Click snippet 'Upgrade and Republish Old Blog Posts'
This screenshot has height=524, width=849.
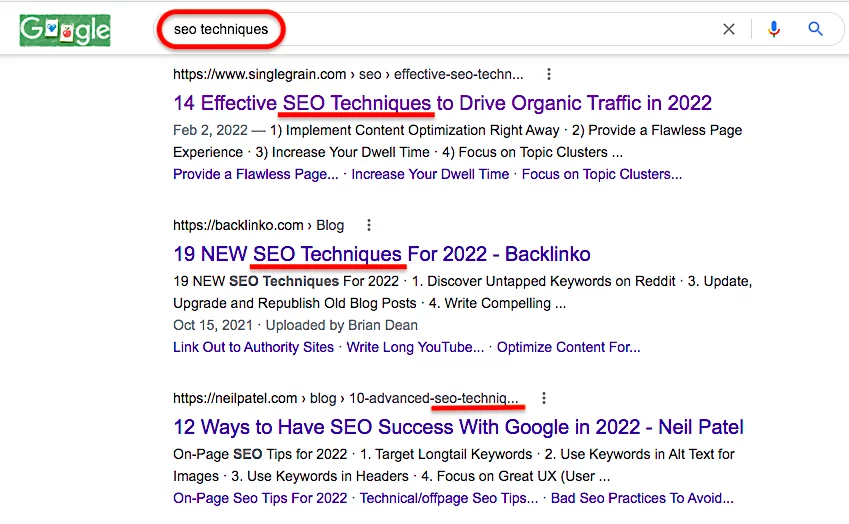(x=295, y=303)
